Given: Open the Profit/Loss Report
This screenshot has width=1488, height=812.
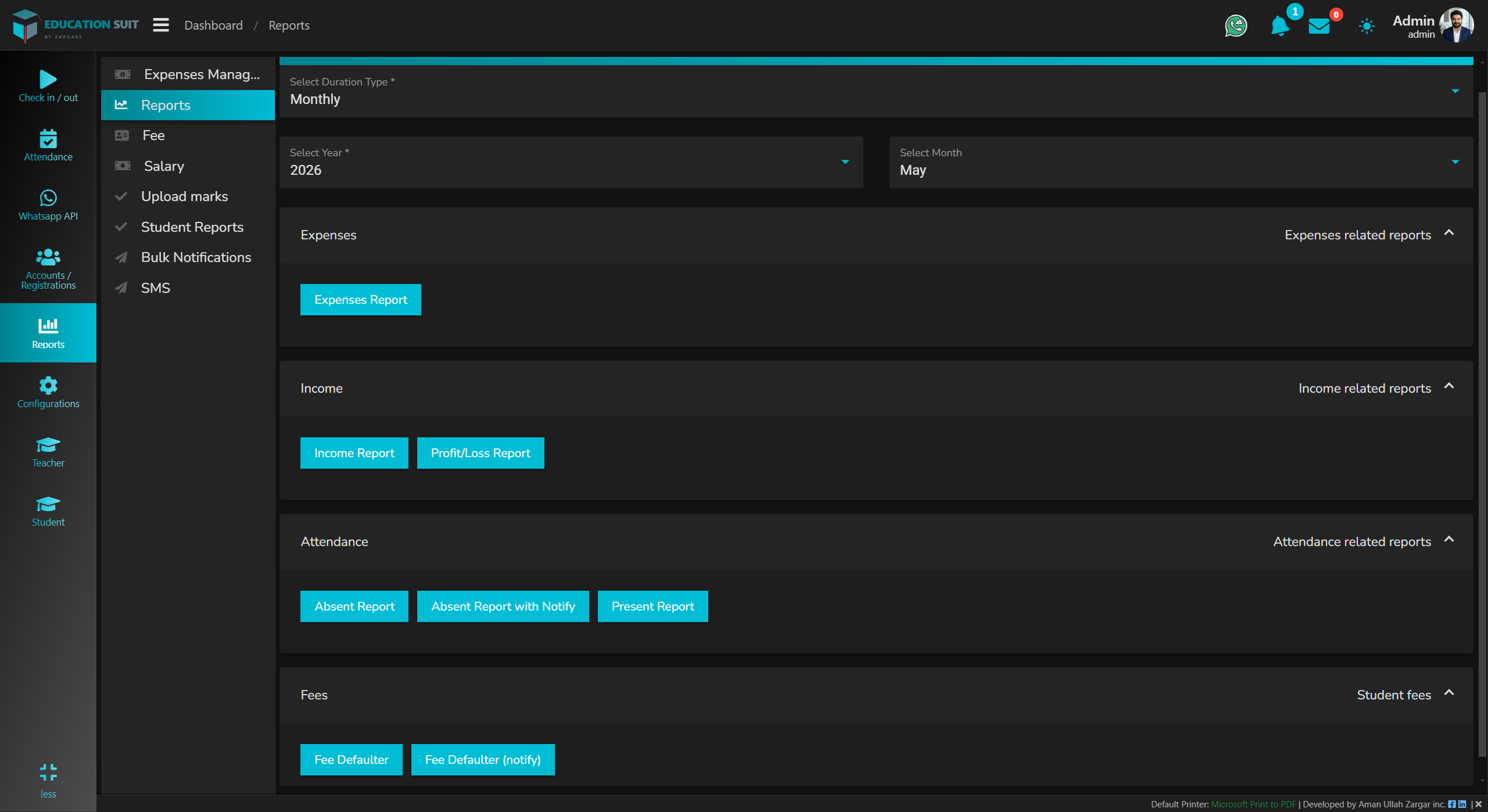Looking at the screenshot, I should pos(481,453).
